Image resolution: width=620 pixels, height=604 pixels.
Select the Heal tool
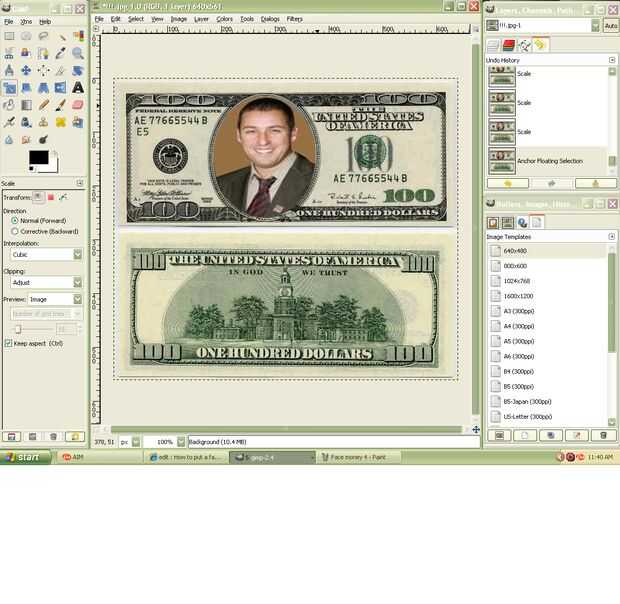(60, 122)
